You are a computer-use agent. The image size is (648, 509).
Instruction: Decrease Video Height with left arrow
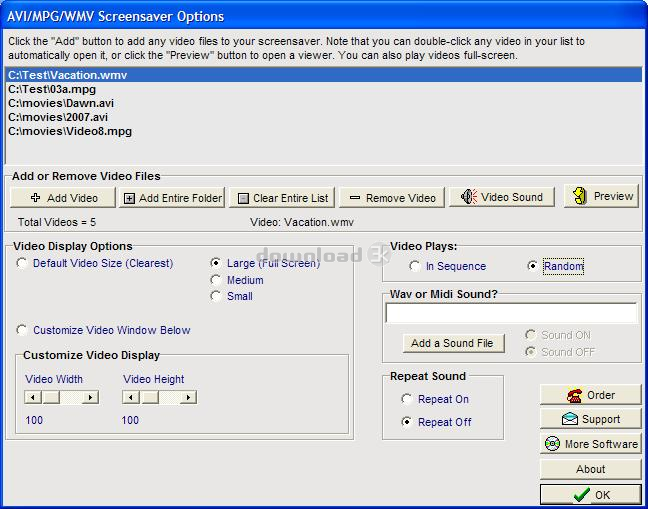130,397
